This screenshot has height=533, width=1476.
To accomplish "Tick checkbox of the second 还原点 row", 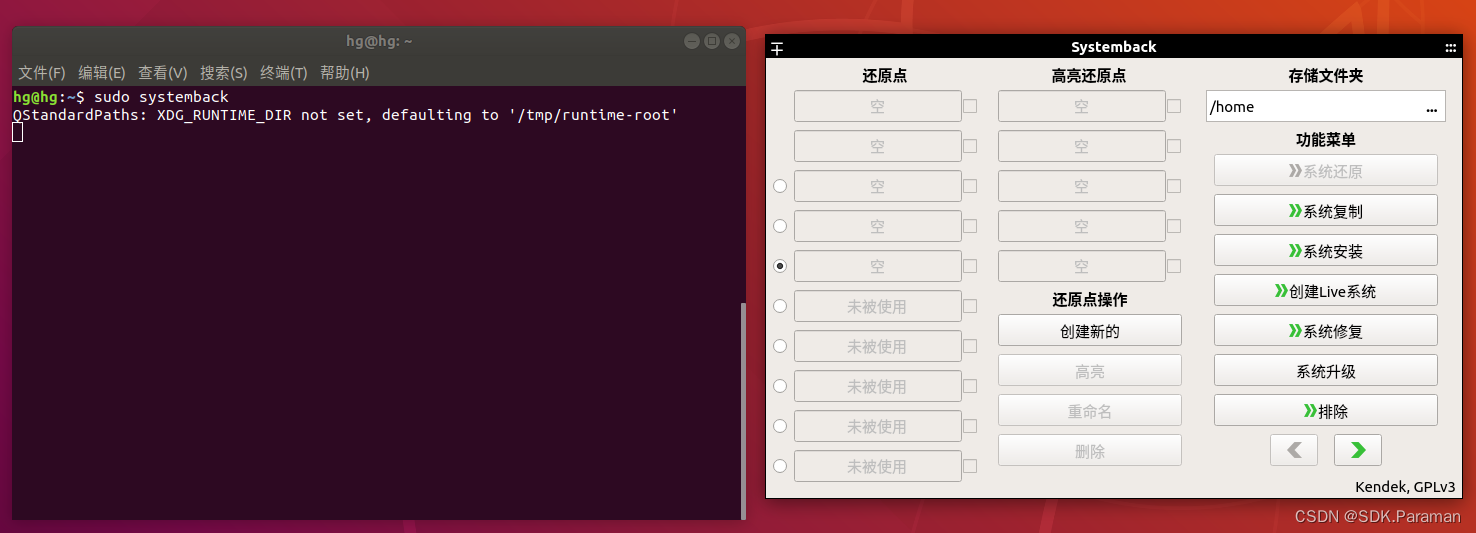I will (x=970, y=146).
